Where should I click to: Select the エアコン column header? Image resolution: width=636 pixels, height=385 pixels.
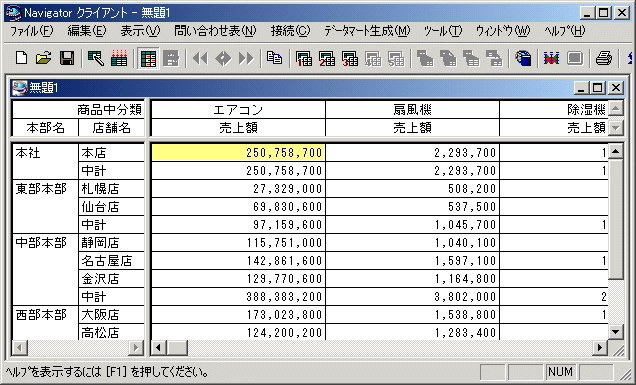click(238, 110)
